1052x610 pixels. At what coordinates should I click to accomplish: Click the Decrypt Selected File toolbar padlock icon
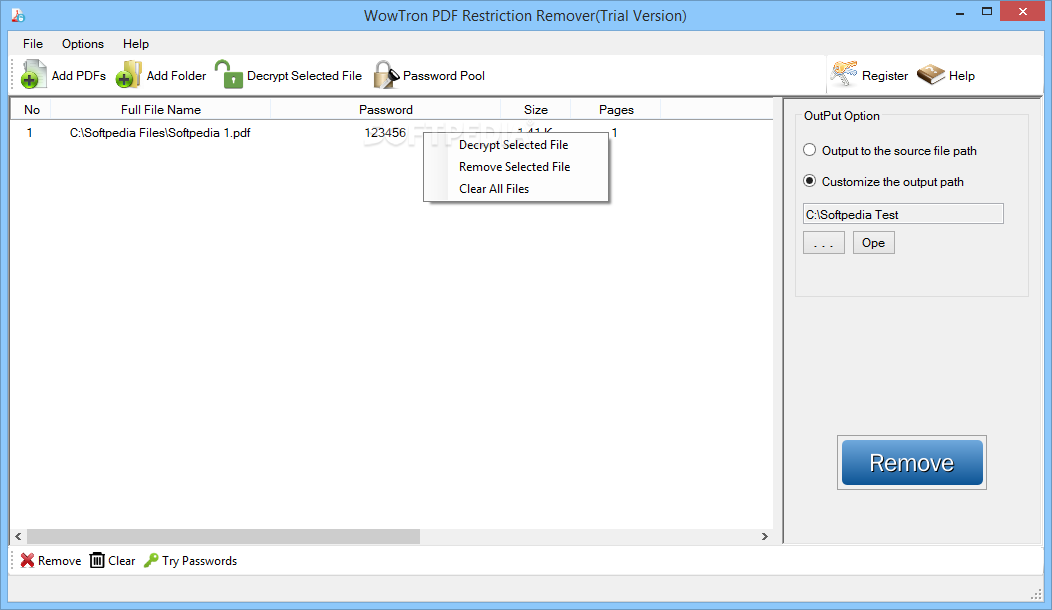pyautogui.click(x=229, y=74)
